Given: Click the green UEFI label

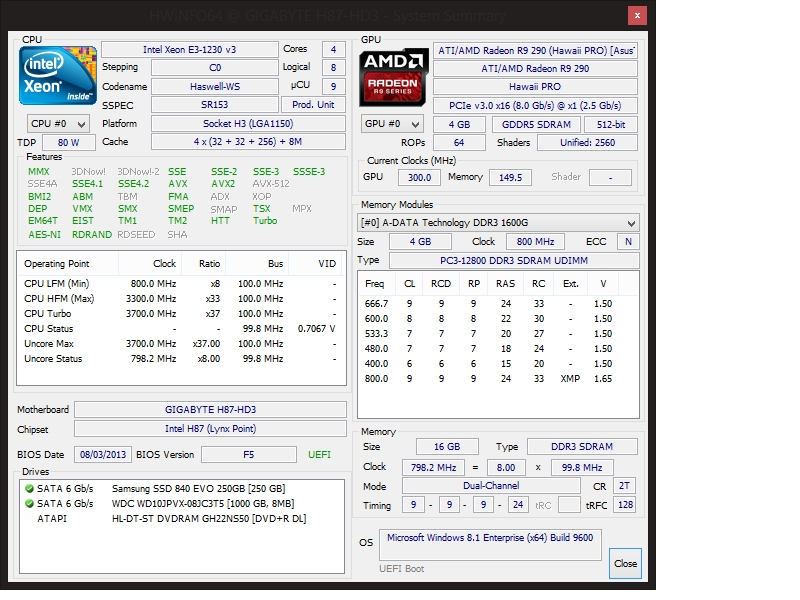Looking at the screenshot, I should 319,455.
